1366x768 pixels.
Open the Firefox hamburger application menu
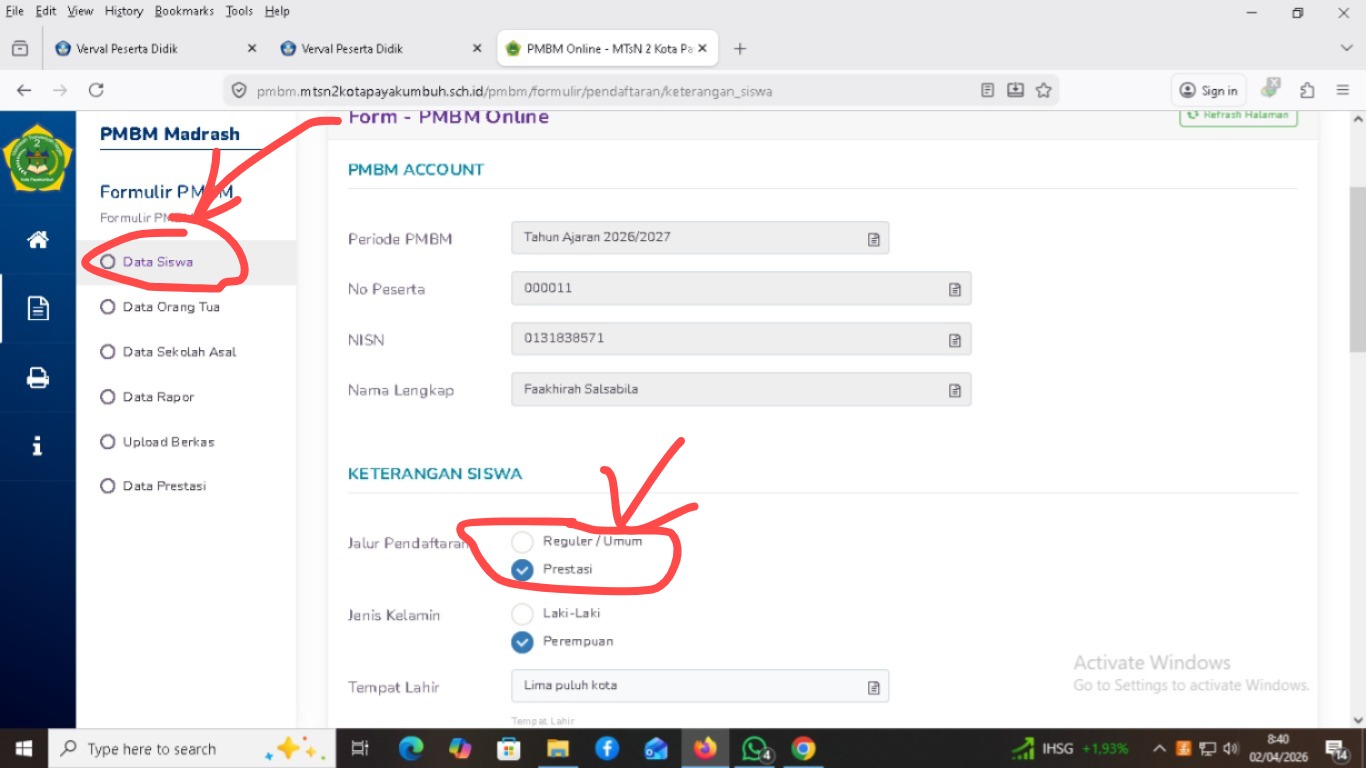coord(1343,90)
